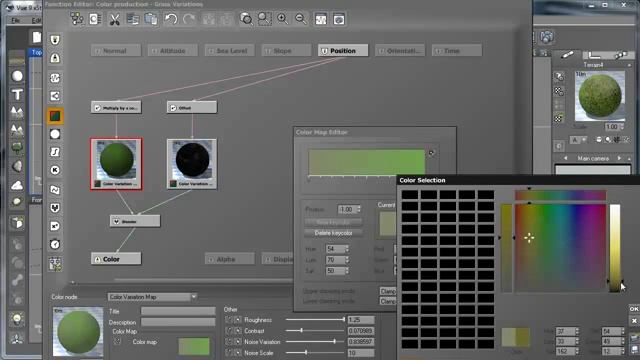Open the Upper clamping mode Clamp dropdown
This screenshot has height=360, width=640.
[388, 291]
